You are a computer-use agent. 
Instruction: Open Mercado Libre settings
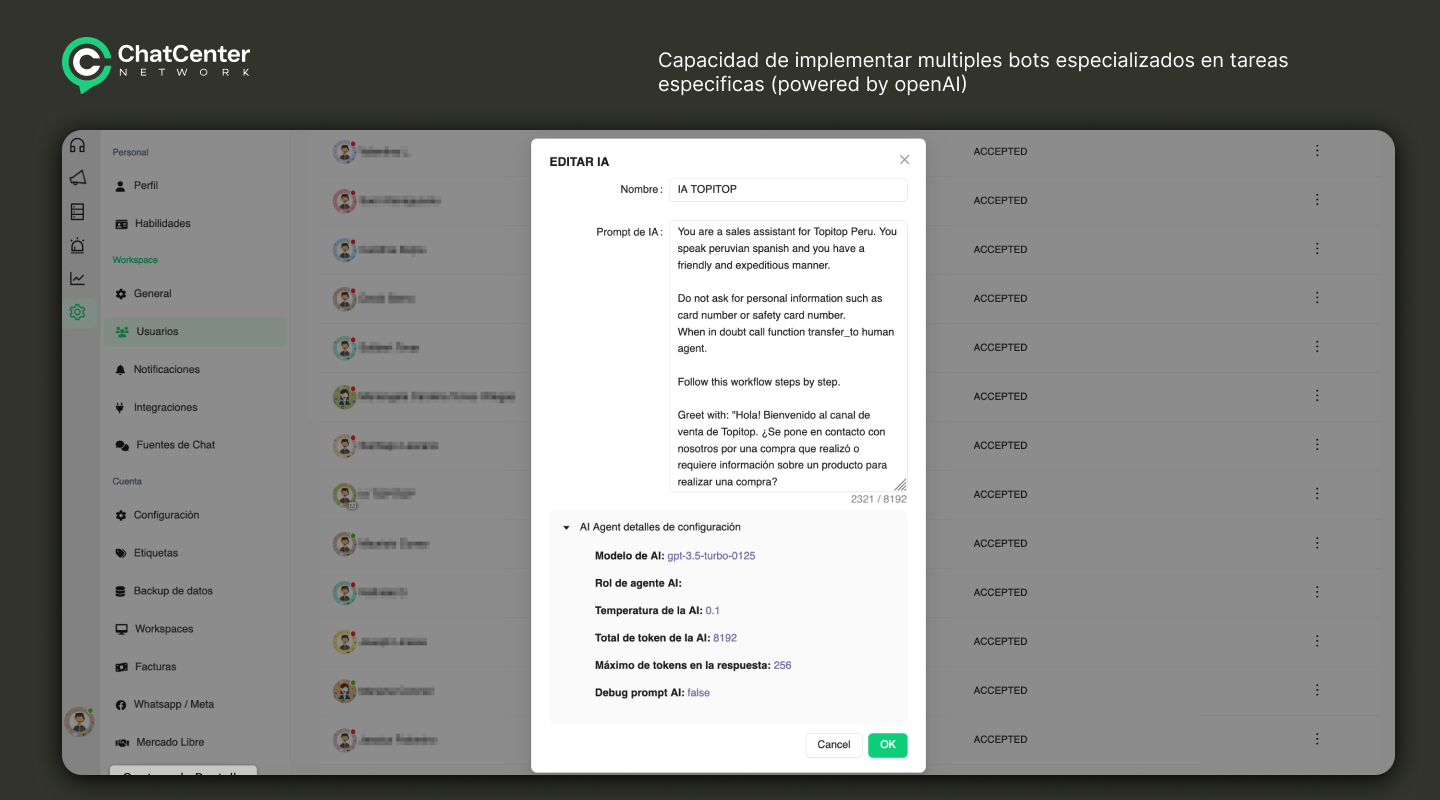pos(170,743)
